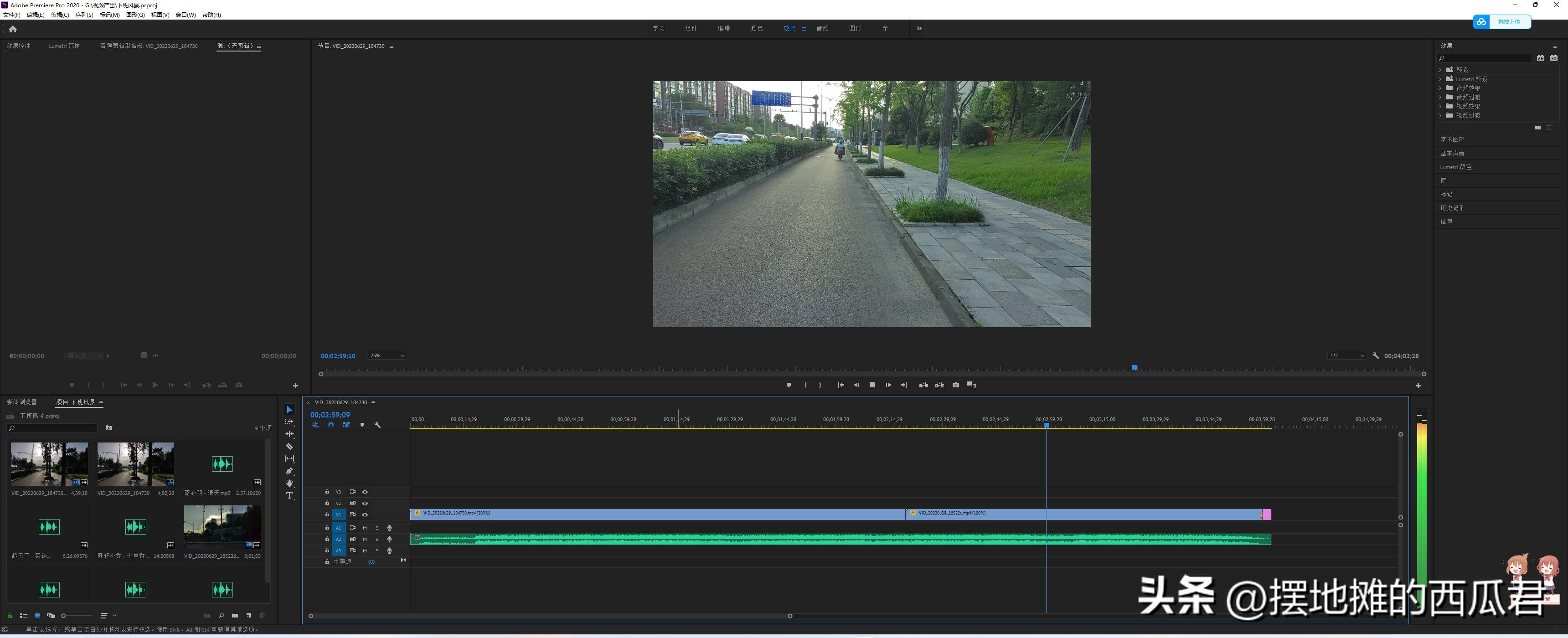Select the Pen tool
The image size is (1568, 638).
coord(290,471)
